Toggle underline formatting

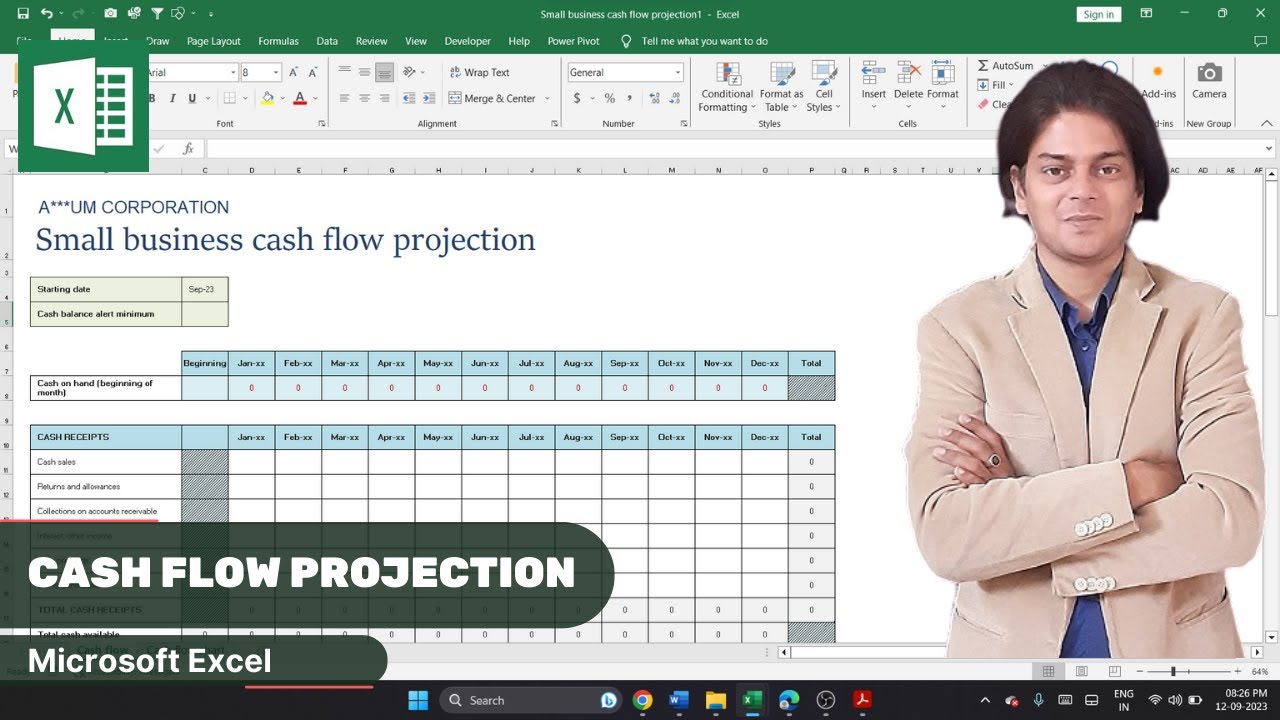[192, 98]
